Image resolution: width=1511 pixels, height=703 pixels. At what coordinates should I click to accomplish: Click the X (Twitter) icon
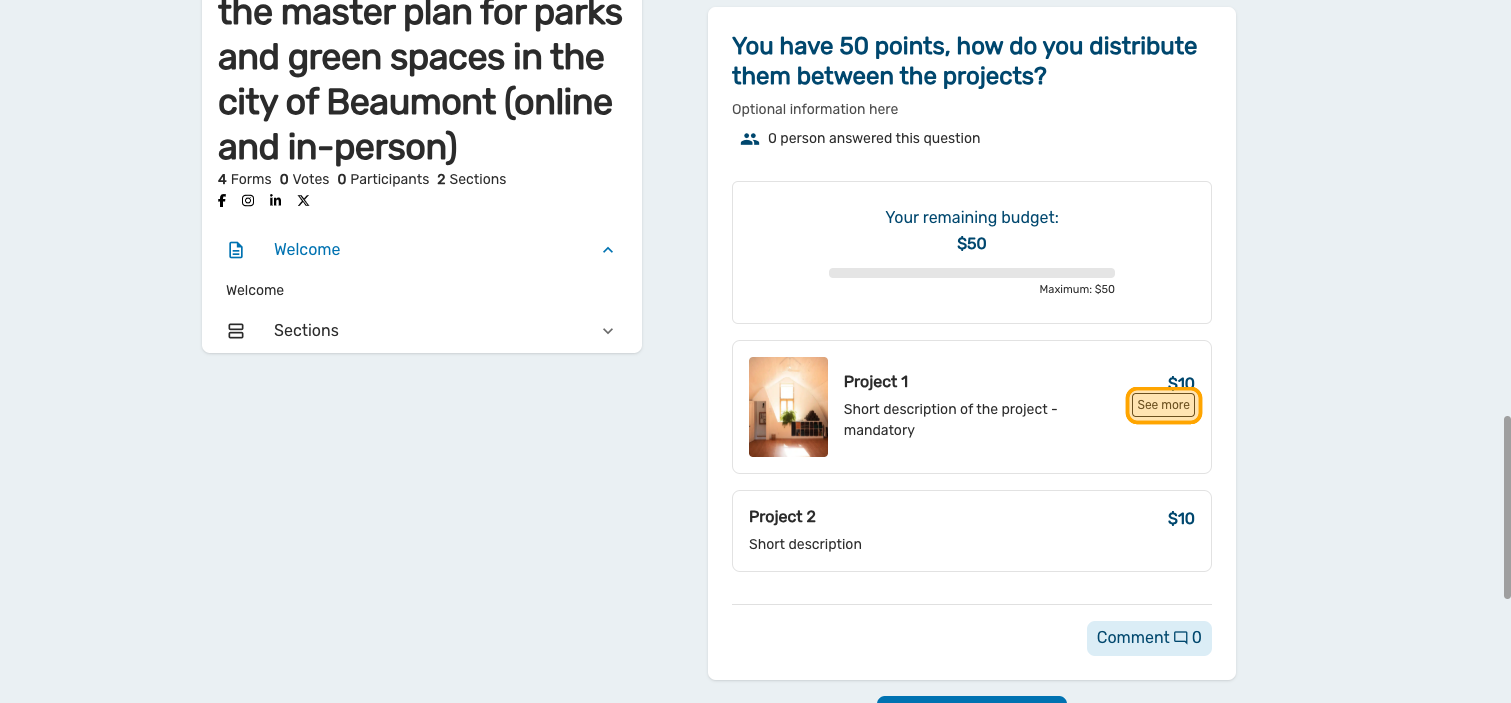pos(303,201)
